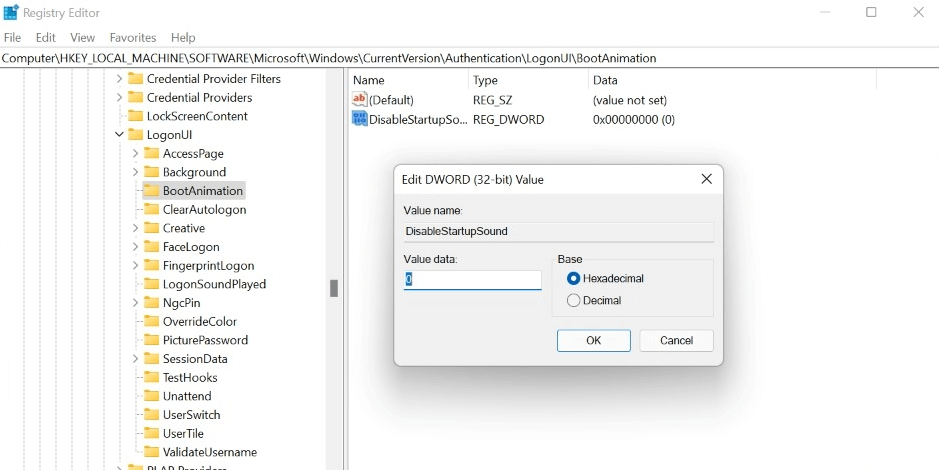Click the 0x00000000 (0) data cell
939x470 pixels.
click(x=634, y=119)
